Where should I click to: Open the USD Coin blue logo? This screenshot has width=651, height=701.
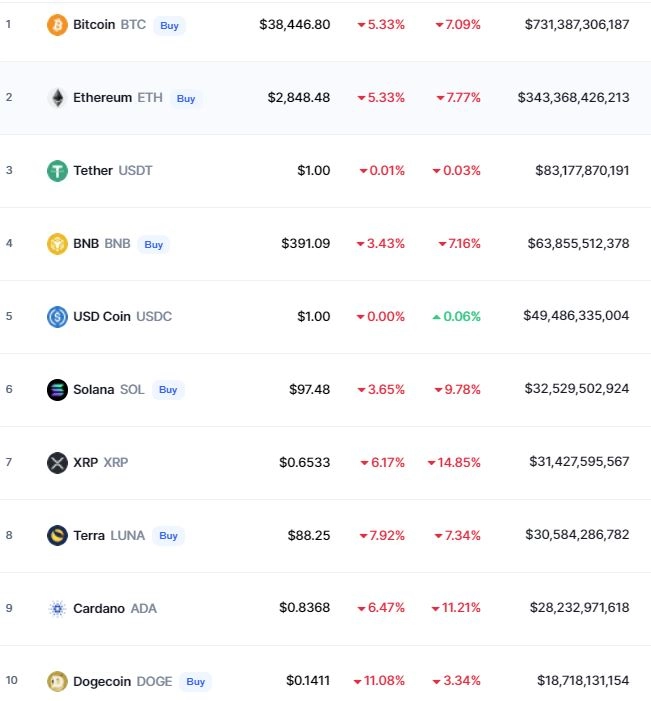[58, 317]
